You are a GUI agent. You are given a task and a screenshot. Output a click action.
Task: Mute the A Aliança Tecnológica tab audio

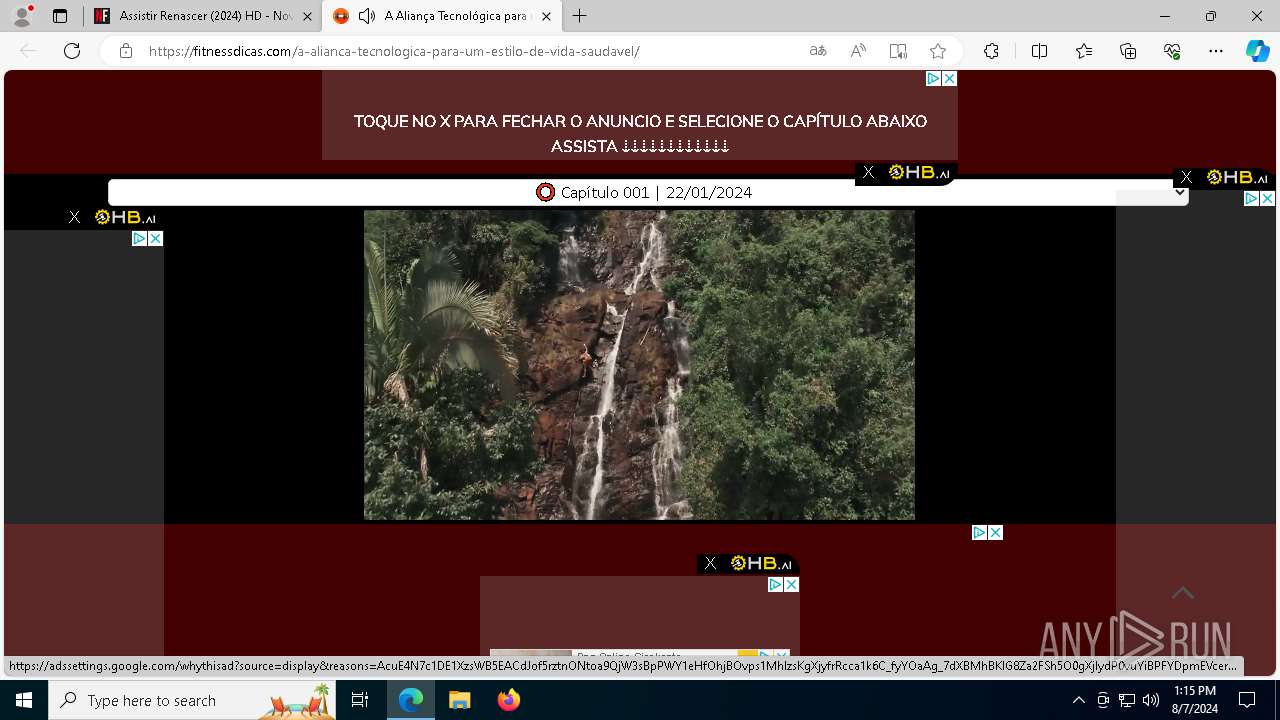tap(367, 16)
